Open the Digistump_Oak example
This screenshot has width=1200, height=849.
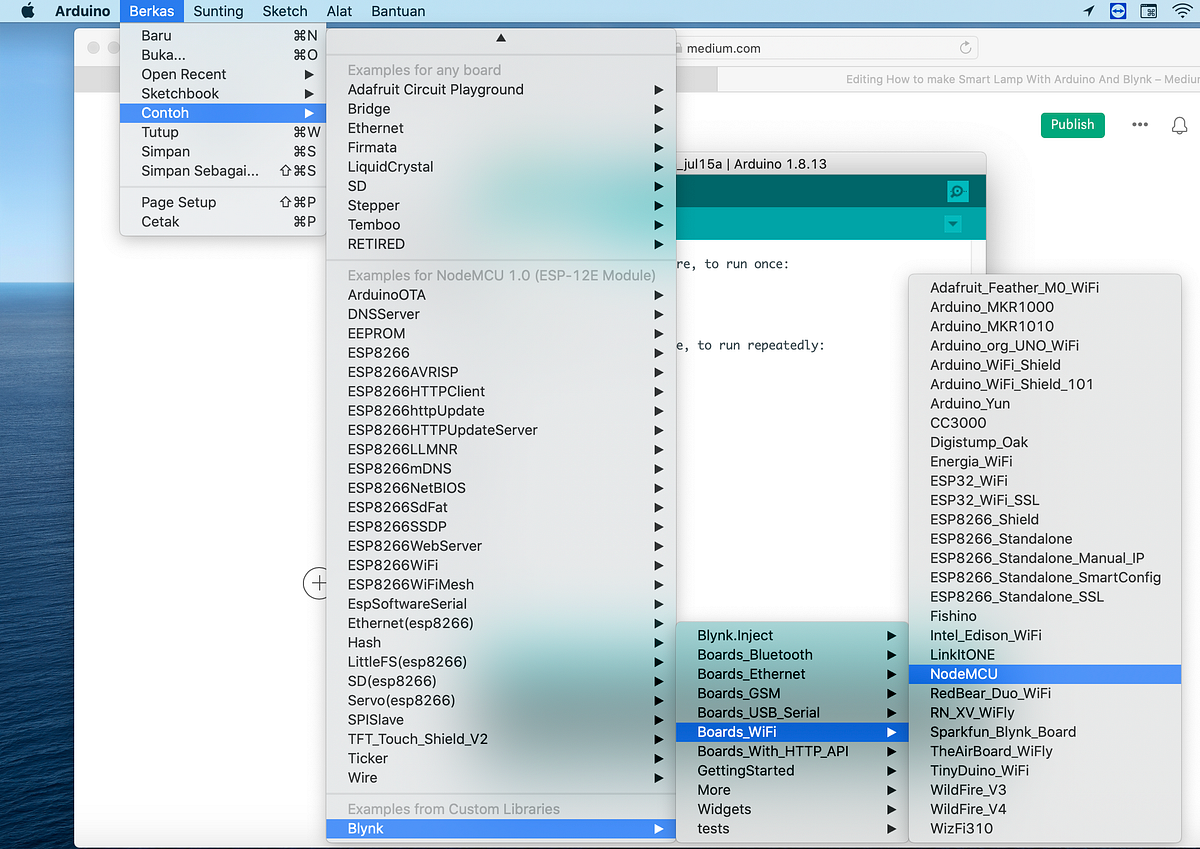(1045, 442)
